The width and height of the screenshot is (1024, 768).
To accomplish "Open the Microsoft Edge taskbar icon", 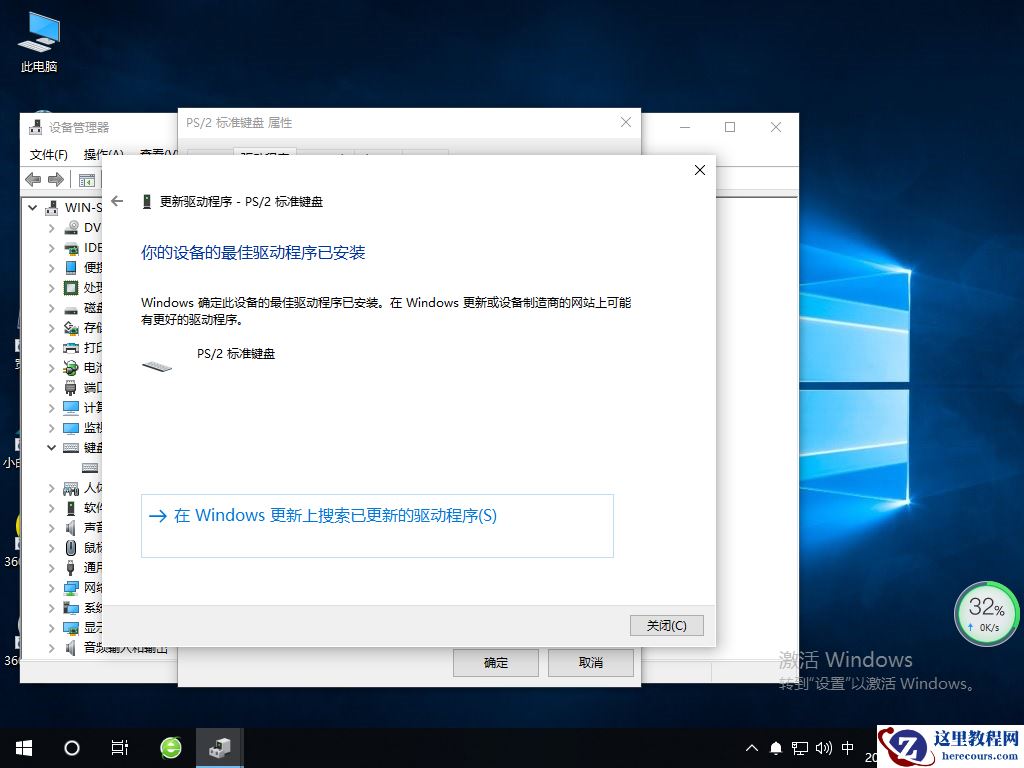I will 170,747.
